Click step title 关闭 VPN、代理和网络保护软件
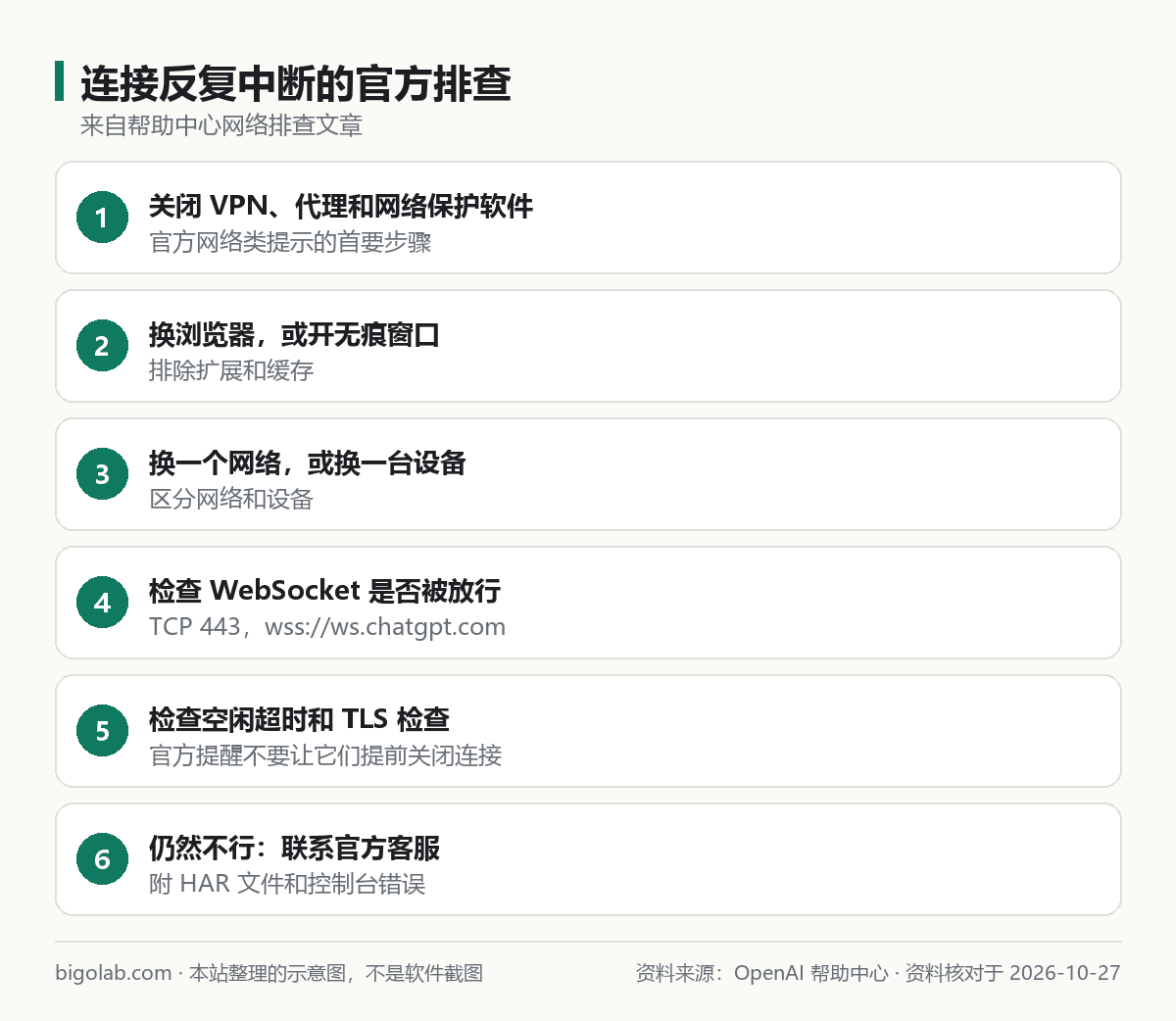 (341, 206)
